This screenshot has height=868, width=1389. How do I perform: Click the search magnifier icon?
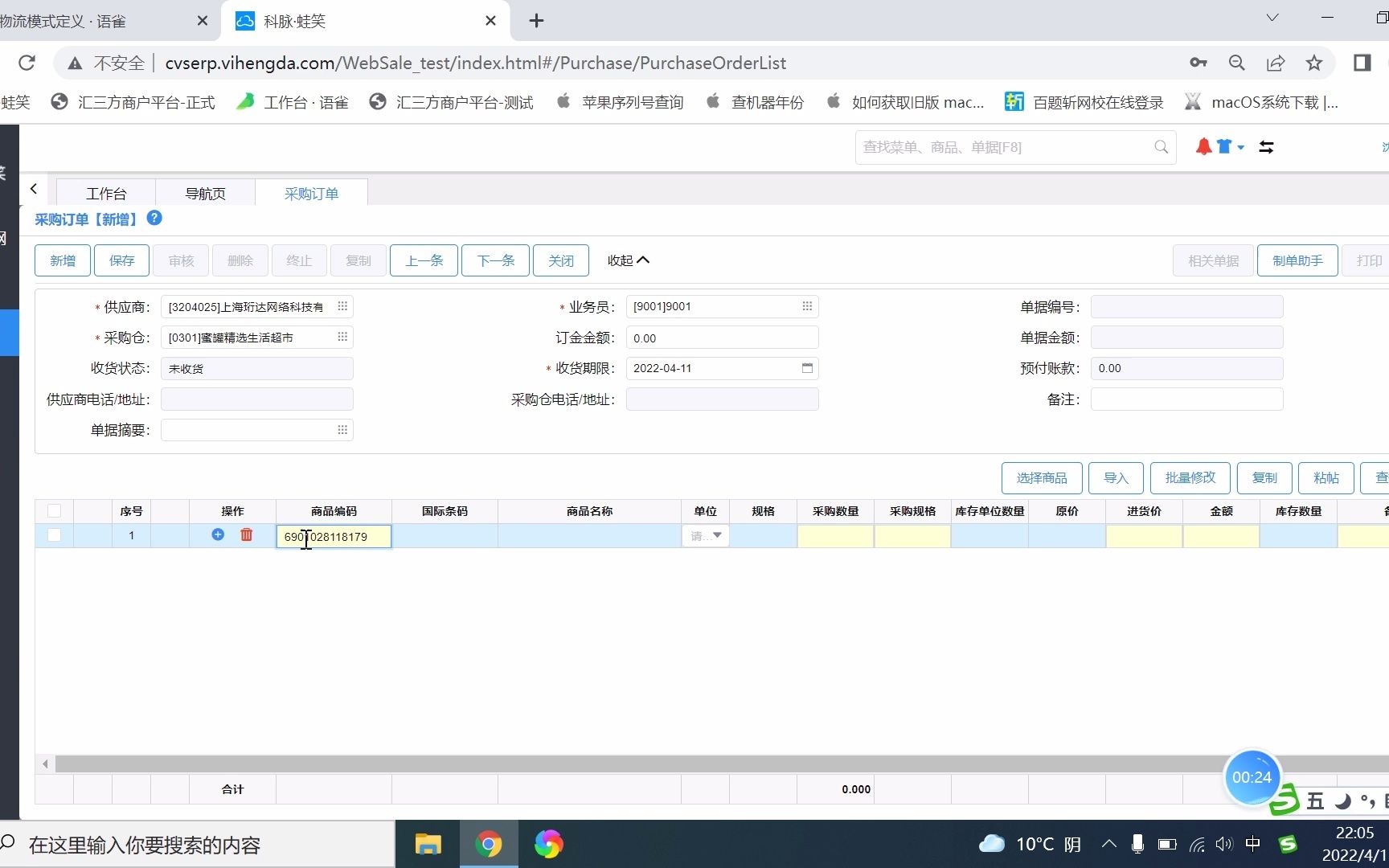tap(1161, 147)
